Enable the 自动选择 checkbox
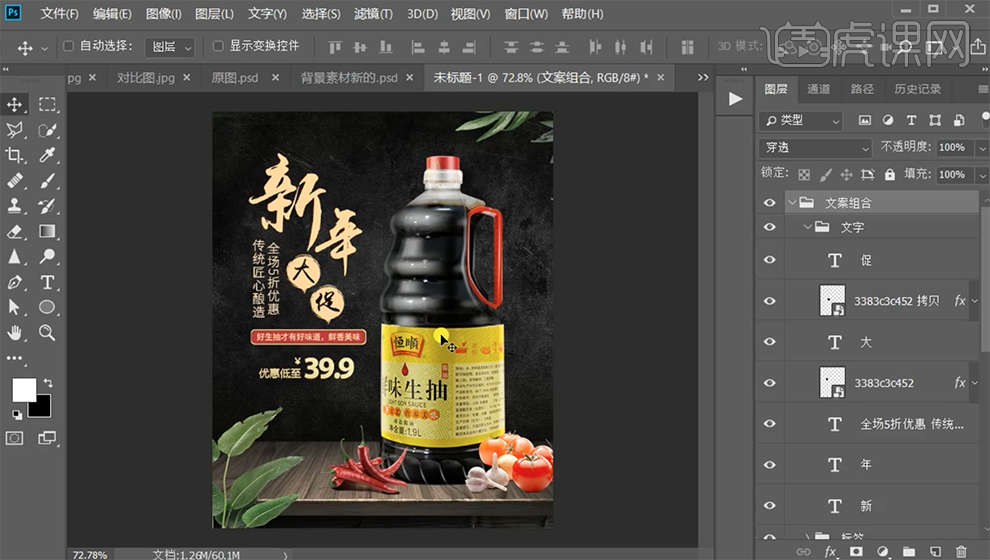 pos(68,46)
